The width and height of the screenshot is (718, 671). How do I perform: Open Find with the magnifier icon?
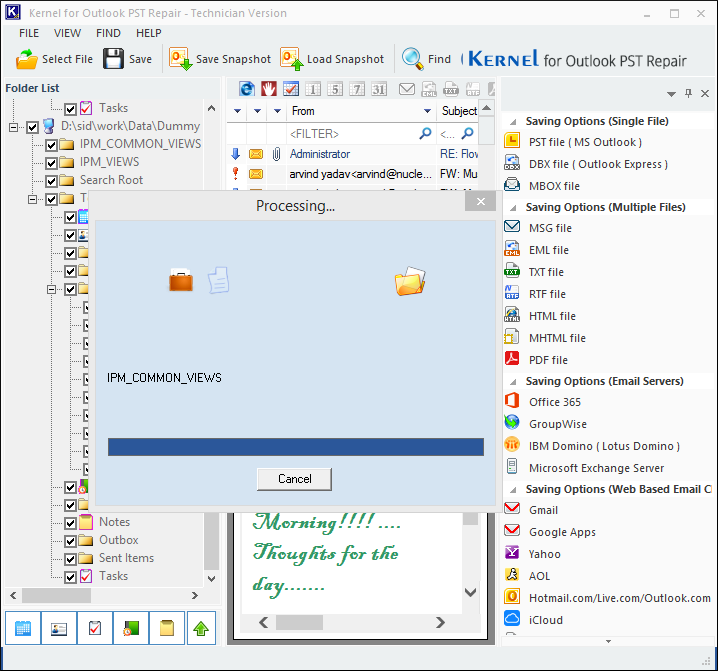pos(412,59)
